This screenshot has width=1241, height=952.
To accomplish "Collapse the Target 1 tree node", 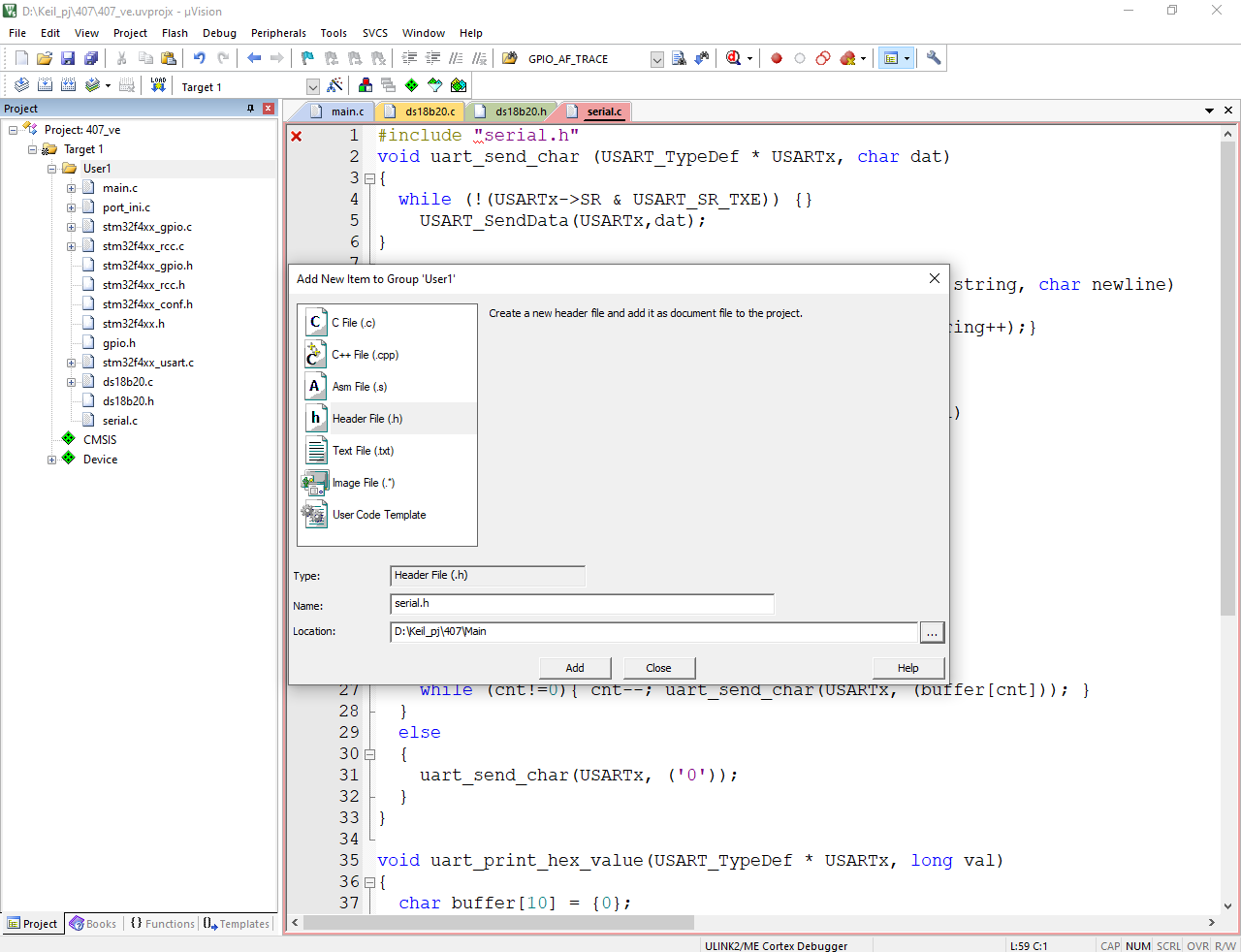I will point(32,149).
